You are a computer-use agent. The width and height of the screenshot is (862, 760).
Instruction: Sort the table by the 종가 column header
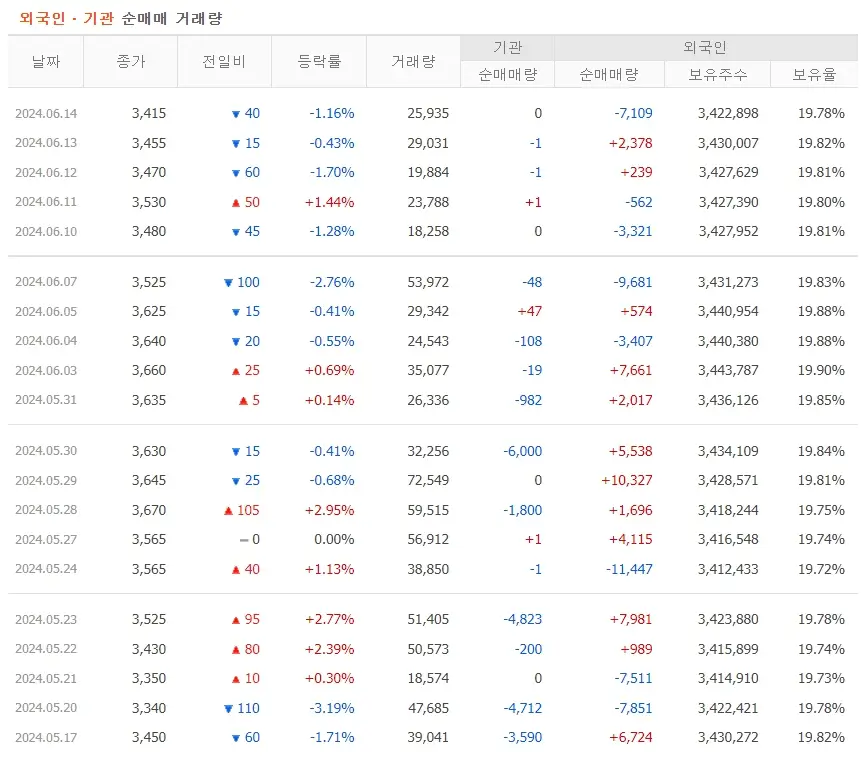(129, 61)
